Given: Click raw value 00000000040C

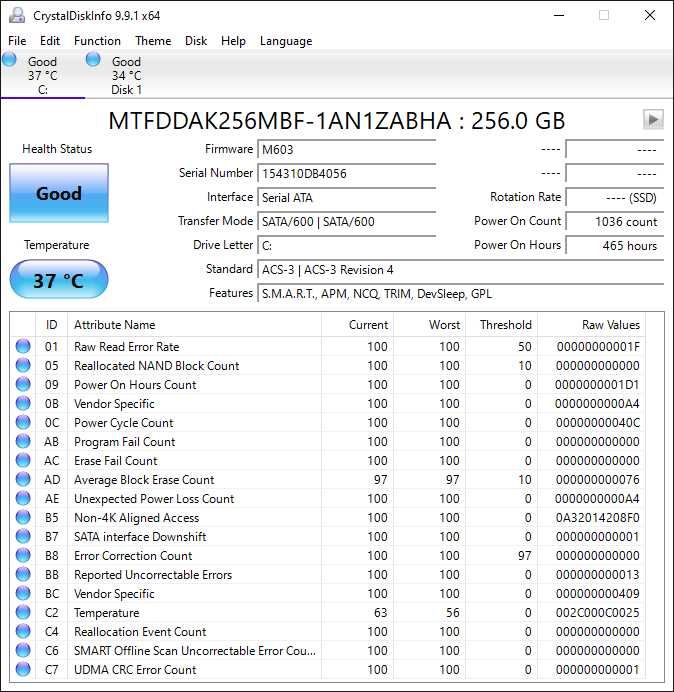Looking at the screenshot, I should tap(597, 422).
